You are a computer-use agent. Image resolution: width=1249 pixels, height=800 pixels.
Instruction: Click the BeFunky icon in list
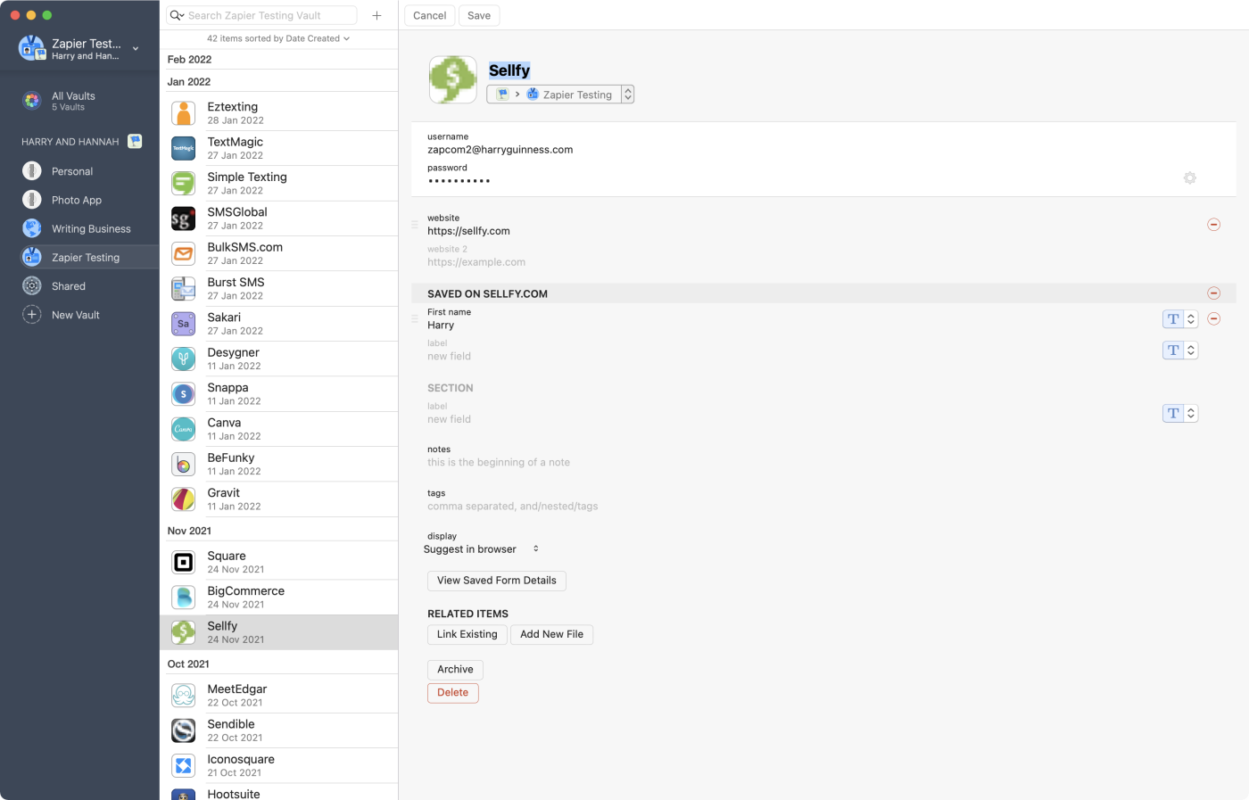click(x=183, y=463)
